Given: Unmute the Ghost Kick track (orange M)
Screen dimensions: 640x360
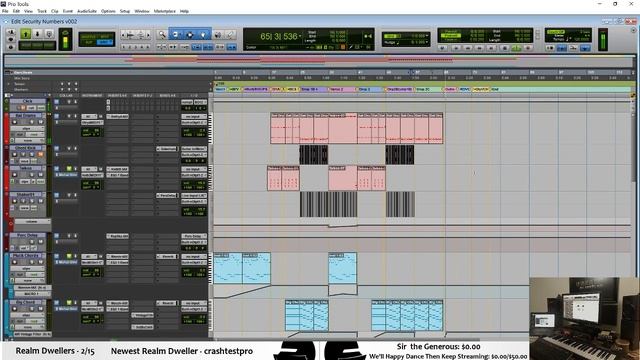Looking at the screenshot, I should click(x=40, y=155).
